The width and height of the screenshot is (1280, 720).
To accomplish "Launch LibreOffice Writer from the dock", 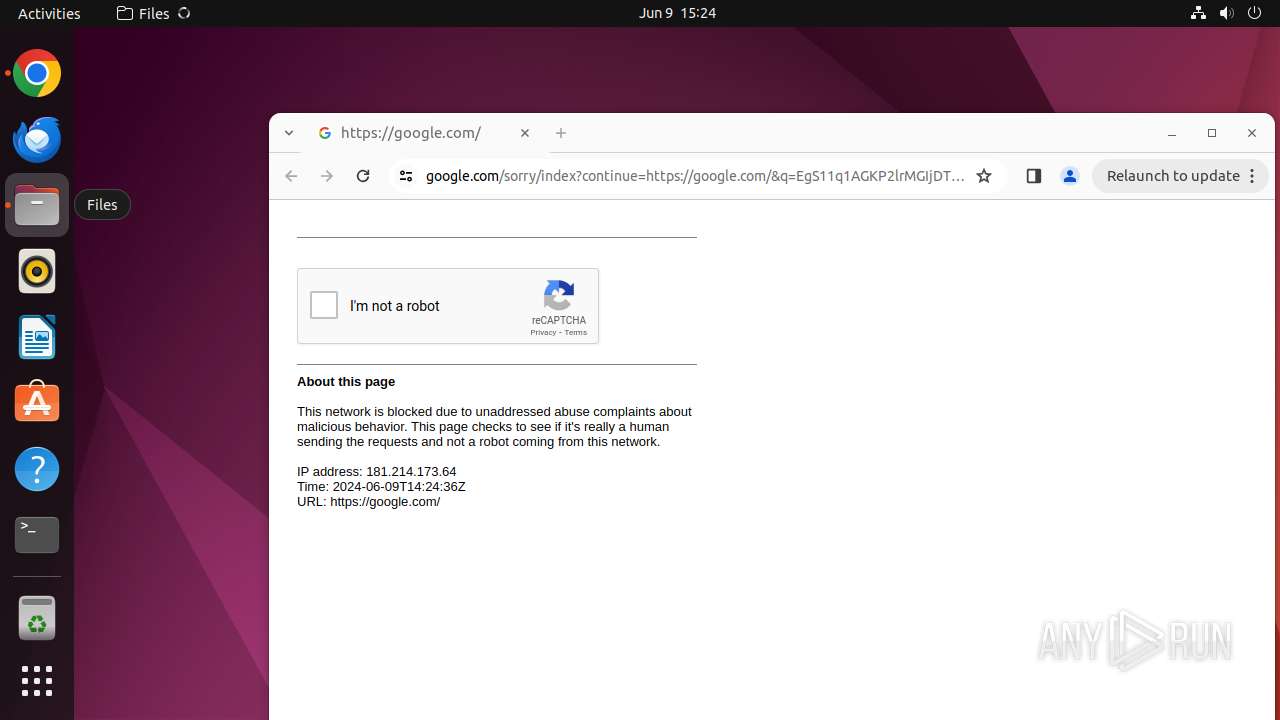I will 37,337.
